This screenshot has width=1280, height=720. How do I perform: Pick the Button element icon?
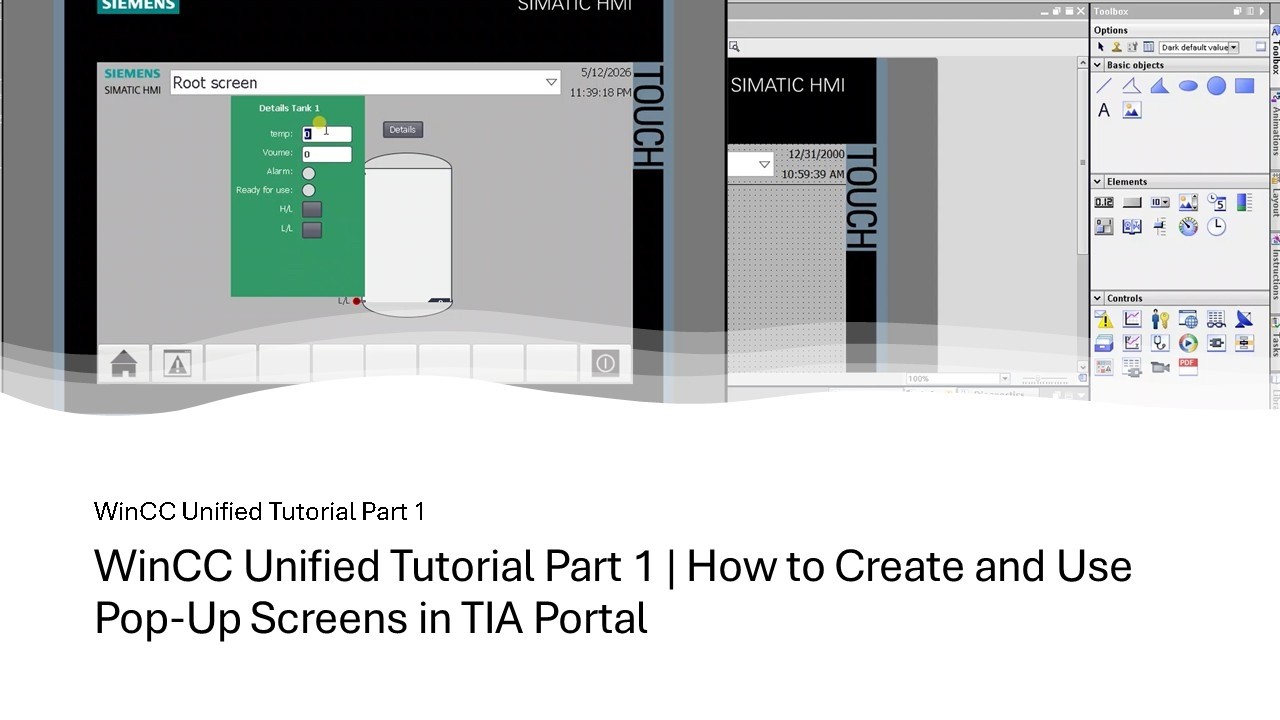(x=1132, y=202)
